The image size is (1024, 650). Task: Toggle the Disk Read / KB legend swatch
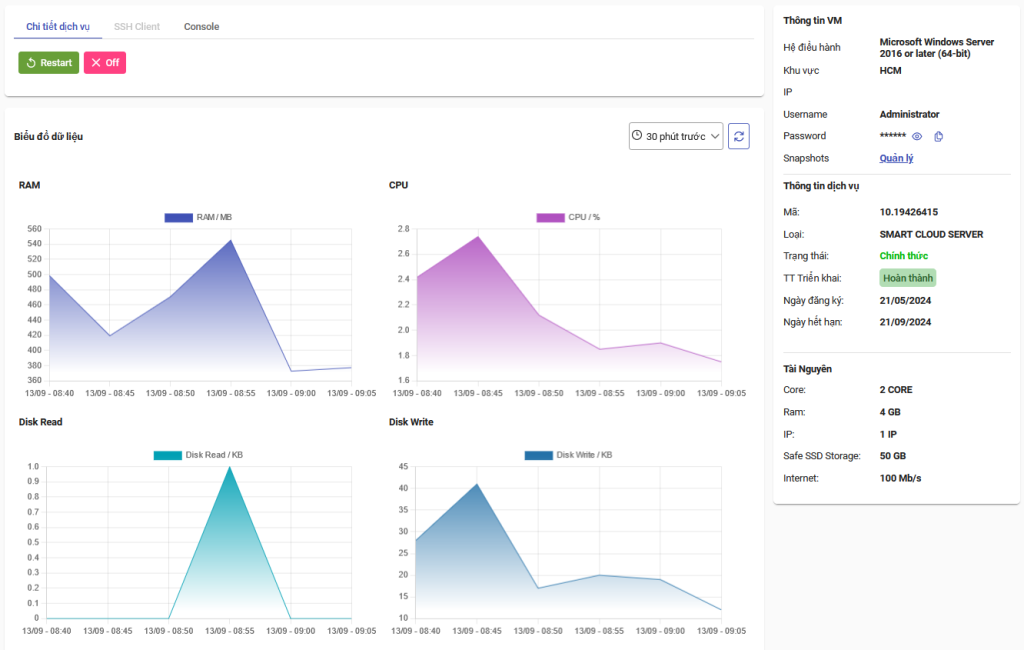coord(167,455)
